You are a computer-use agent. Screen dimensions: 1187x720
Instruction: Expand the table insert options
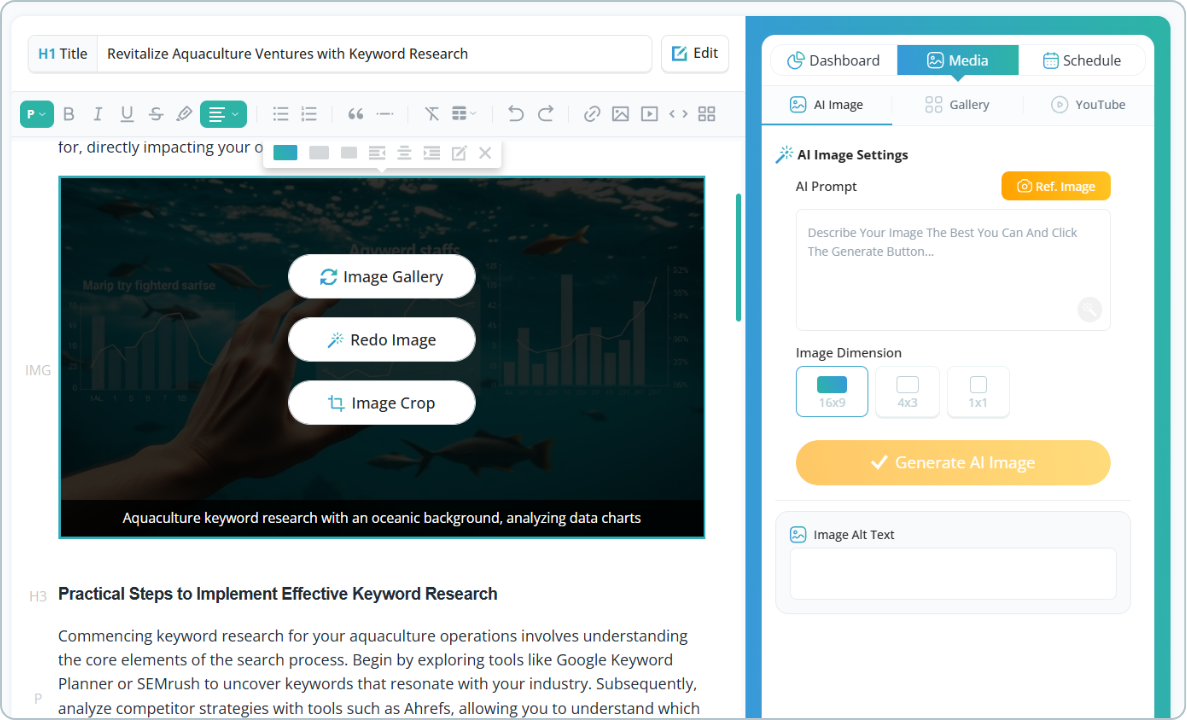[459, 113]
